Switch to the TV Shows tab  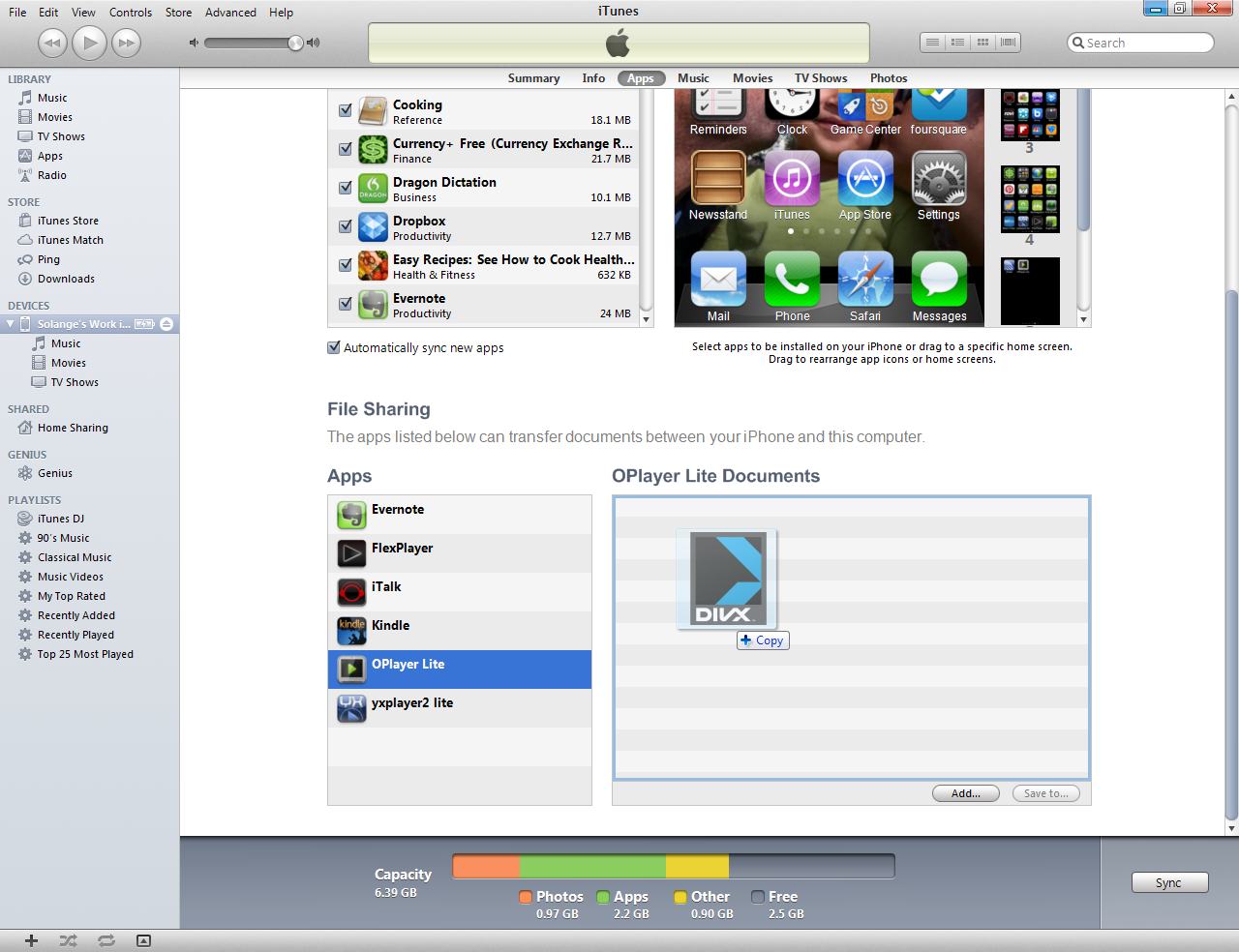pos(821,78)
